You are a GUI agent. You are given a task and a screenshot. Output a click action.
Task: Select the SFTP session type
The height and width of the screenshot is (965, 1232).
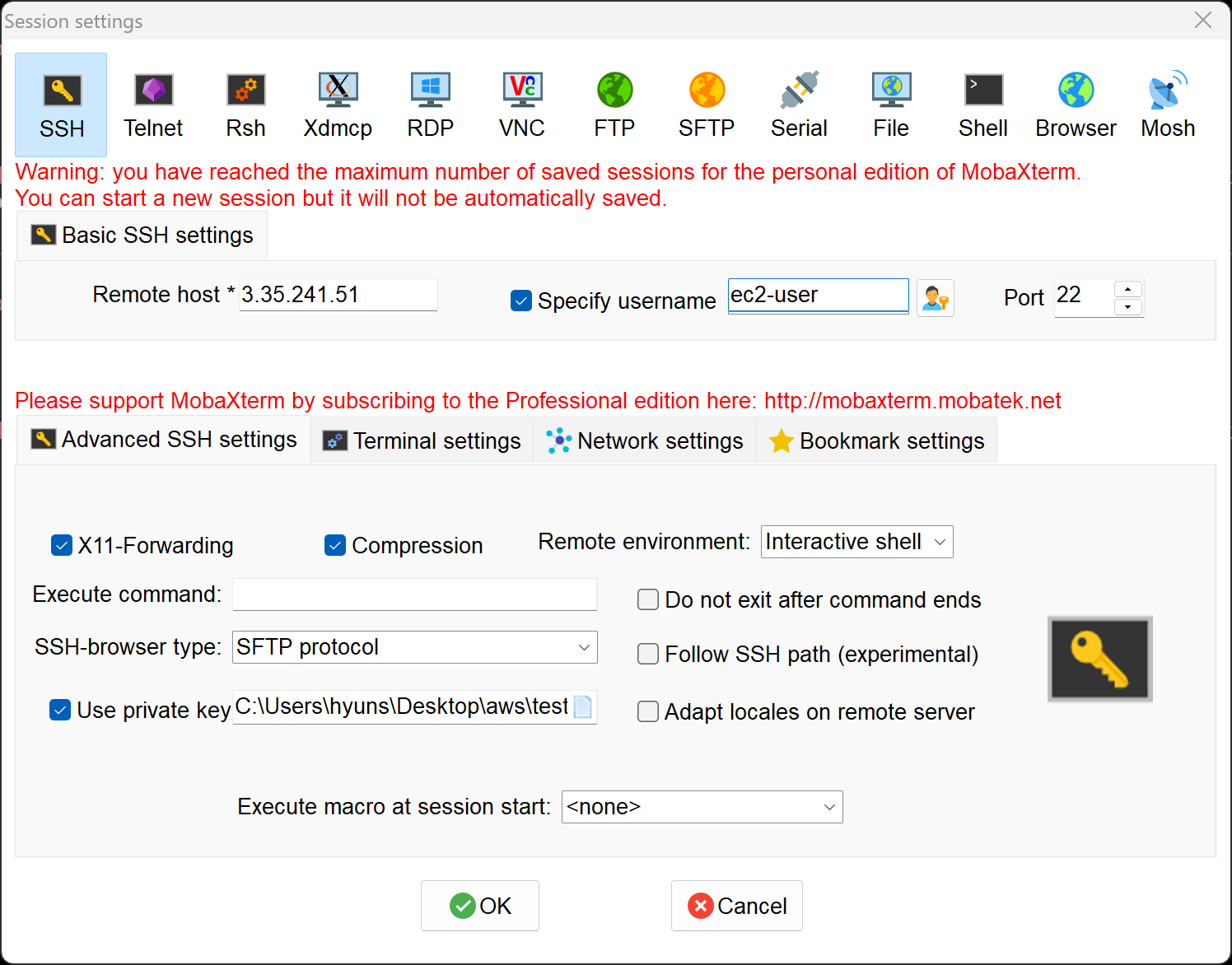[707, 105]
